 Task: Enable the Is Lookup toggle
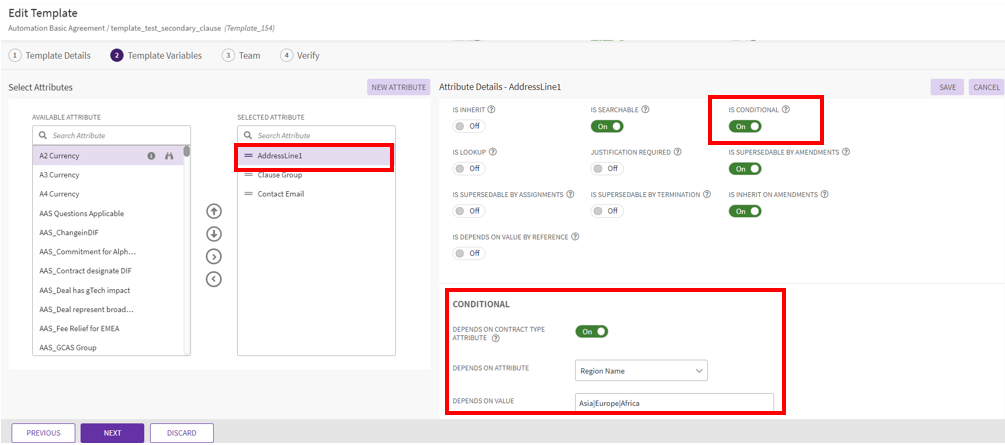(x=468, y=168)
